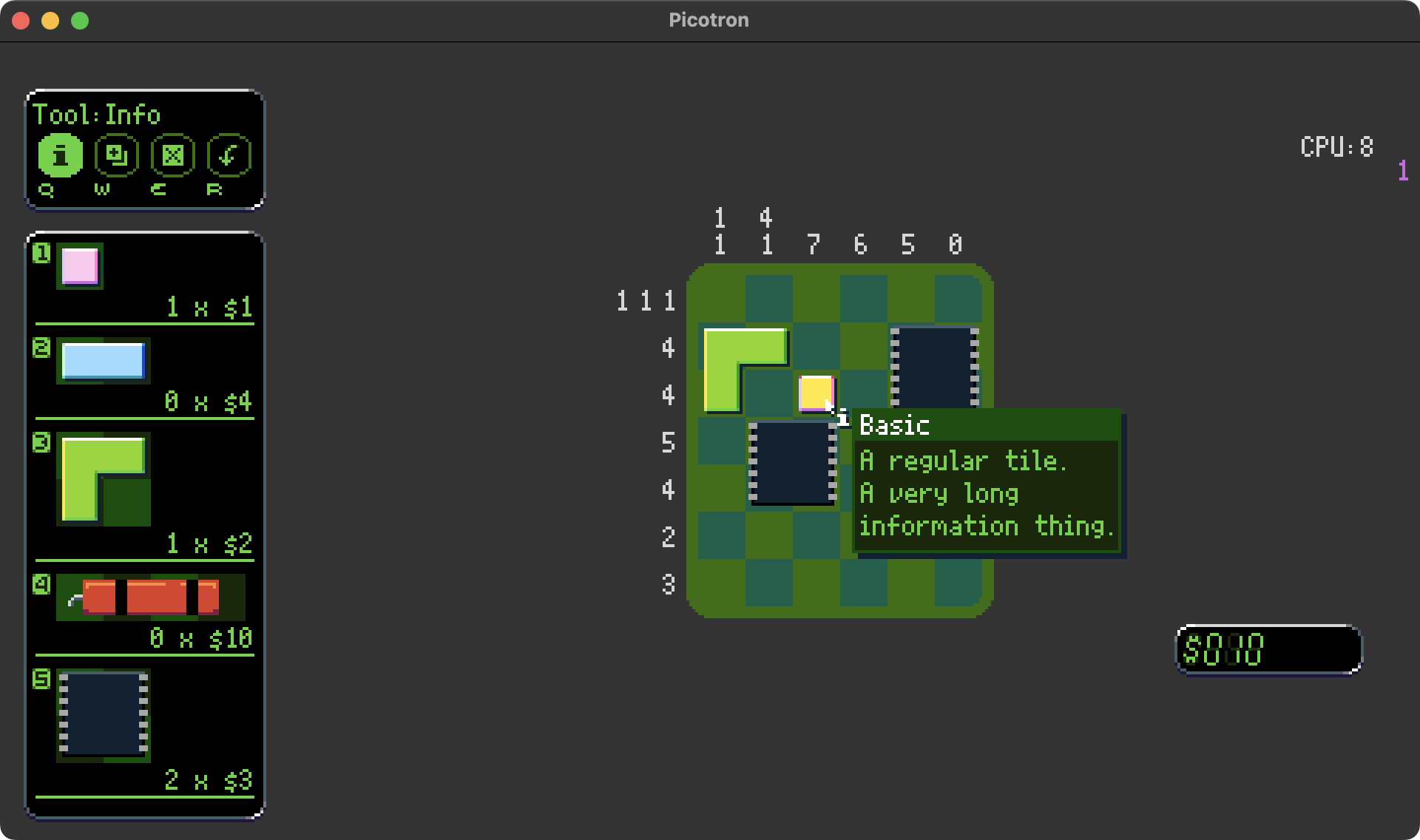Screen dimensions: 1420x840
Task: Pick the pink square tile in slot 1
Action: [80, 266]
